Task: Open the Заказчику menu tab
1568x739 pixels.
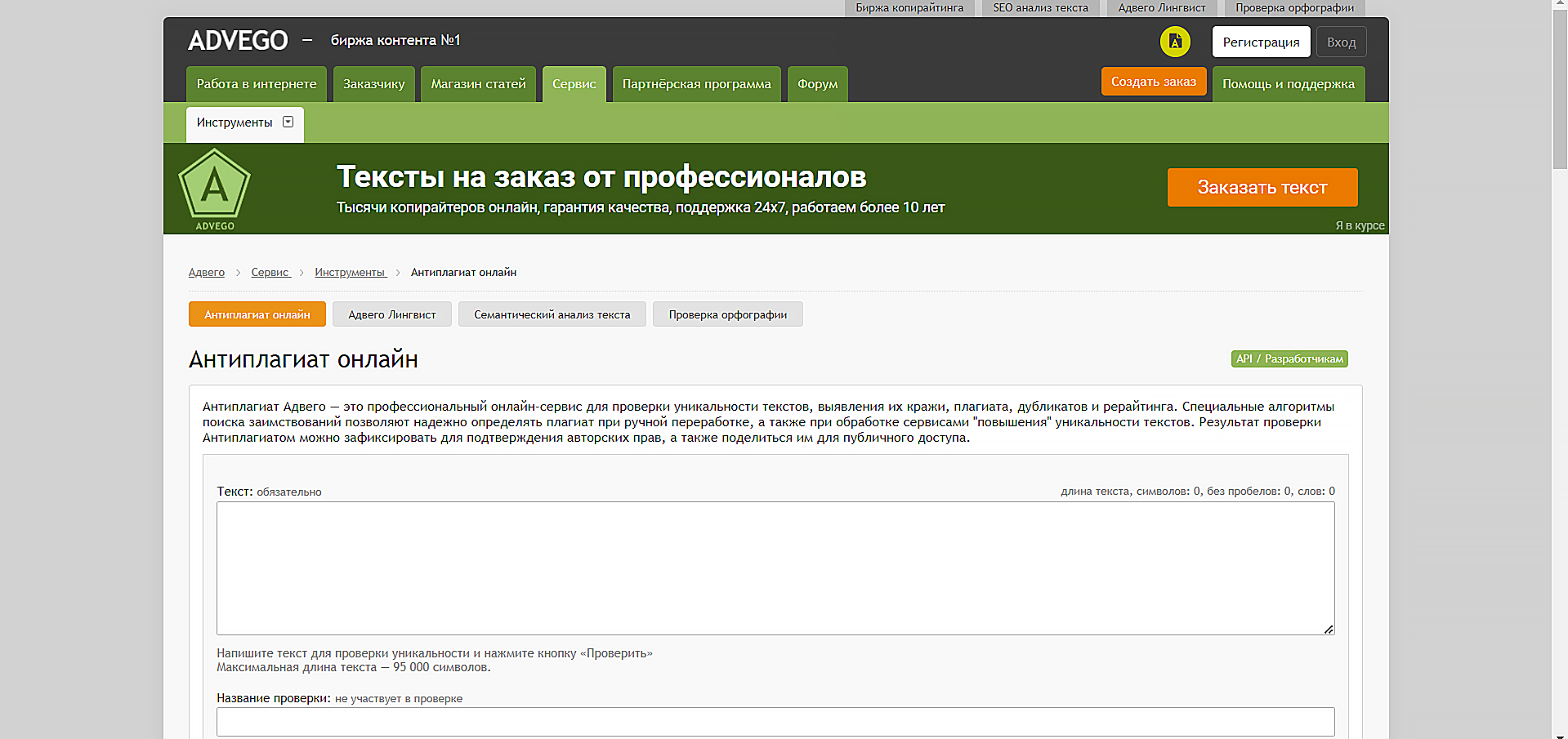Action: click(x=373, y=84)
